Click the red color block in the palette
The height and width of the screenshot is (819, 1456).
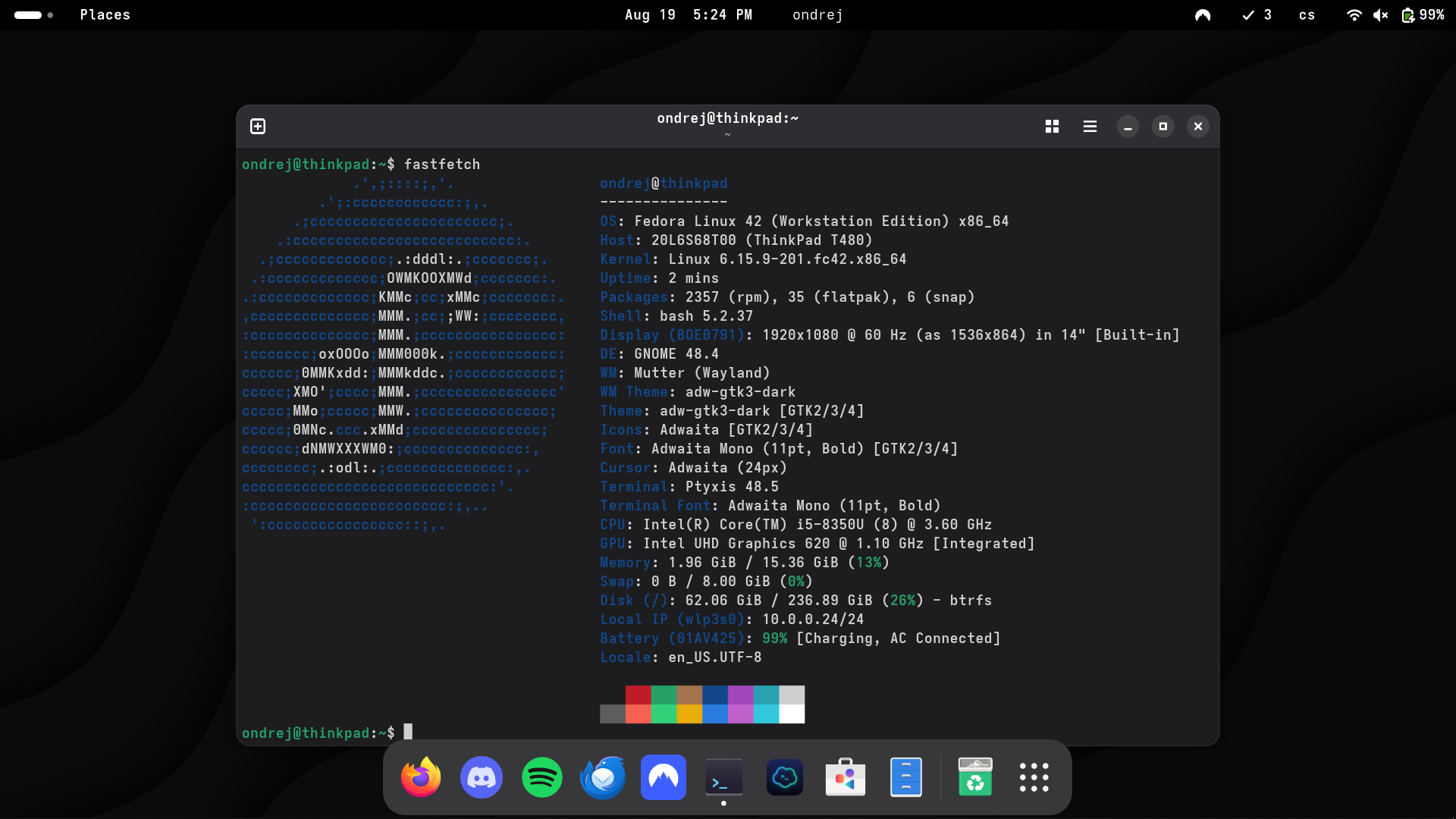coord(639,695)
